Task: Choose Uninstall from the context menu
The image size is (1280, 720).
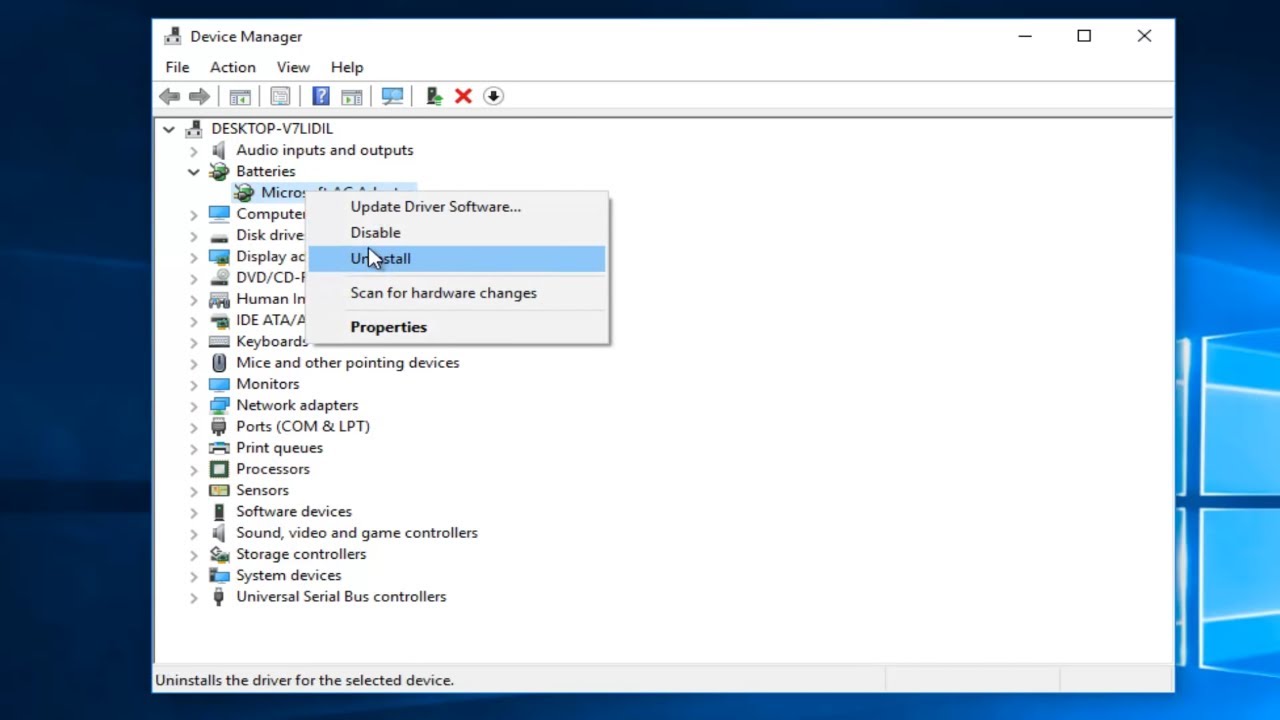Action: coord(456,258)
